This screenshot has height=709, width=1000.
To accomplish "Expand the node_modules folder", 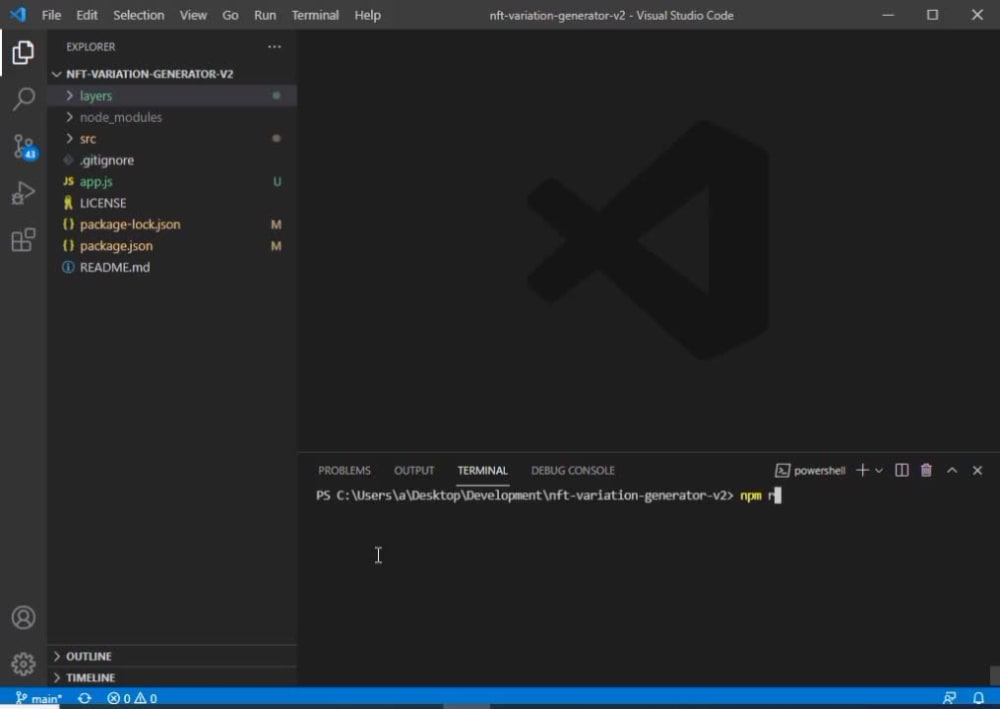I will (172, 117).
